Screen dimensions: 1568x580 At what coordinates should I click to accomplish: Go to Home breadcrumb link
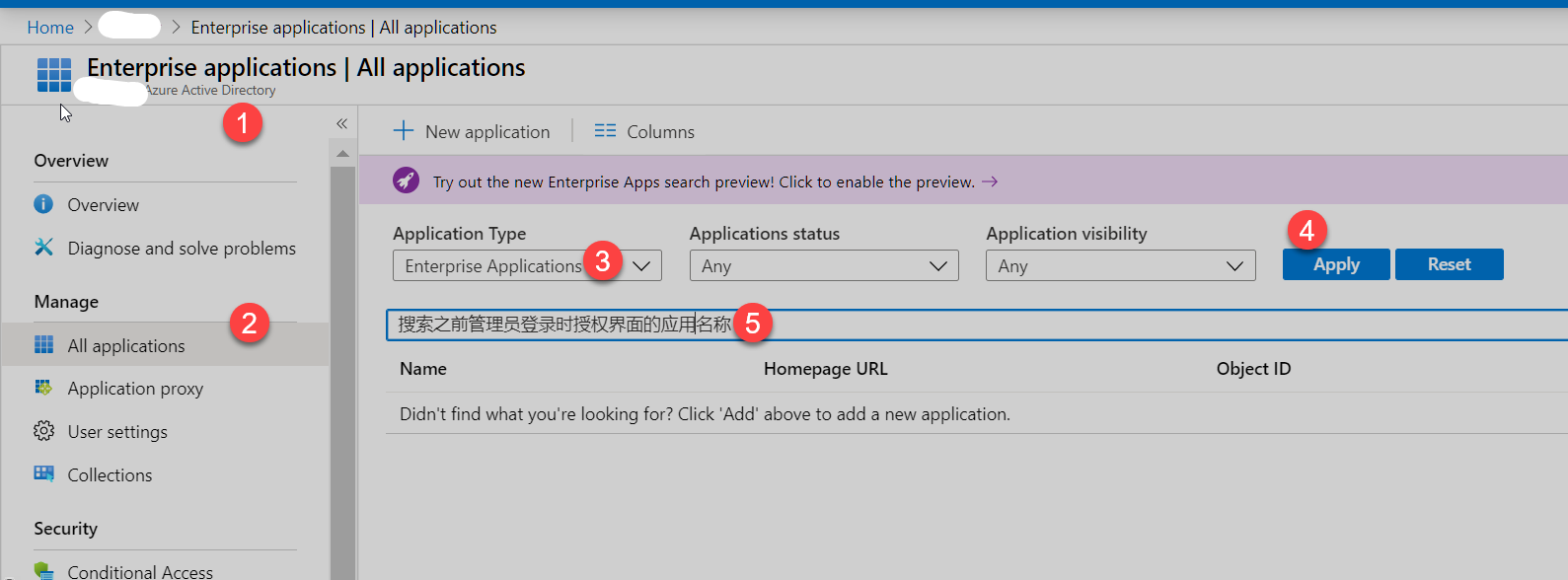pyautogui.click(x=50, y=28)
